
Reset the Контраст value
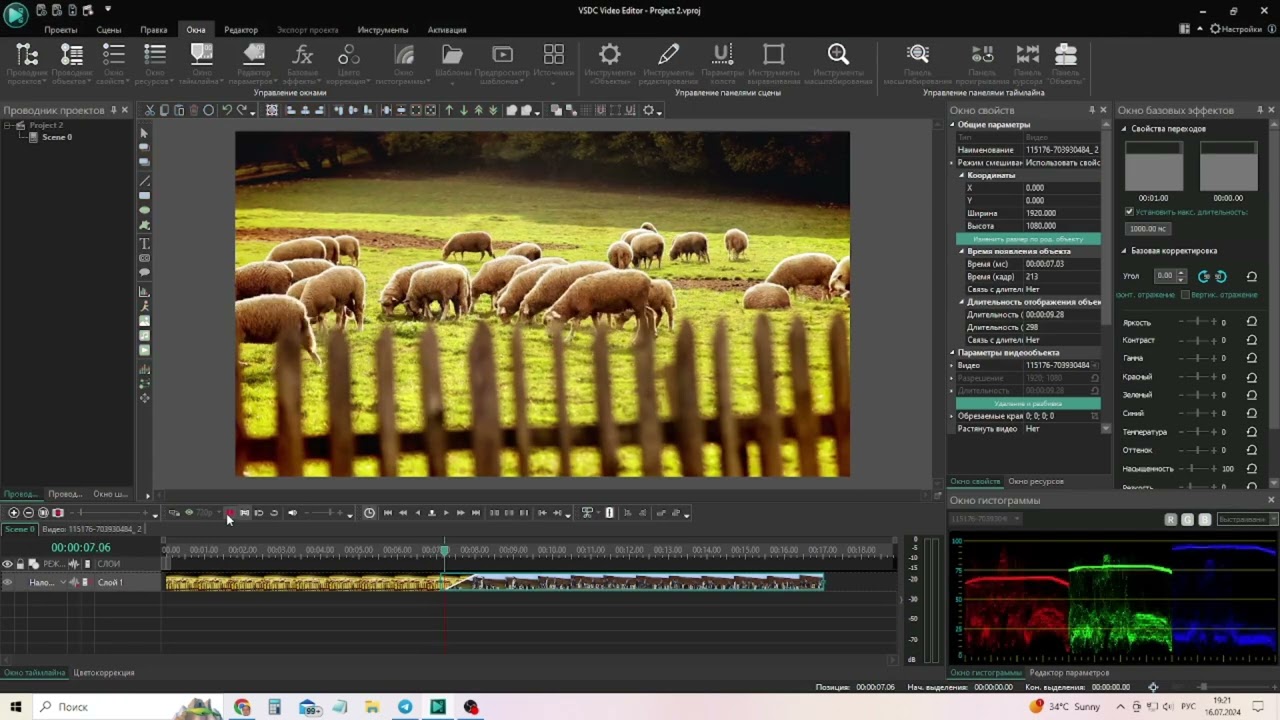click(1251, 340)
